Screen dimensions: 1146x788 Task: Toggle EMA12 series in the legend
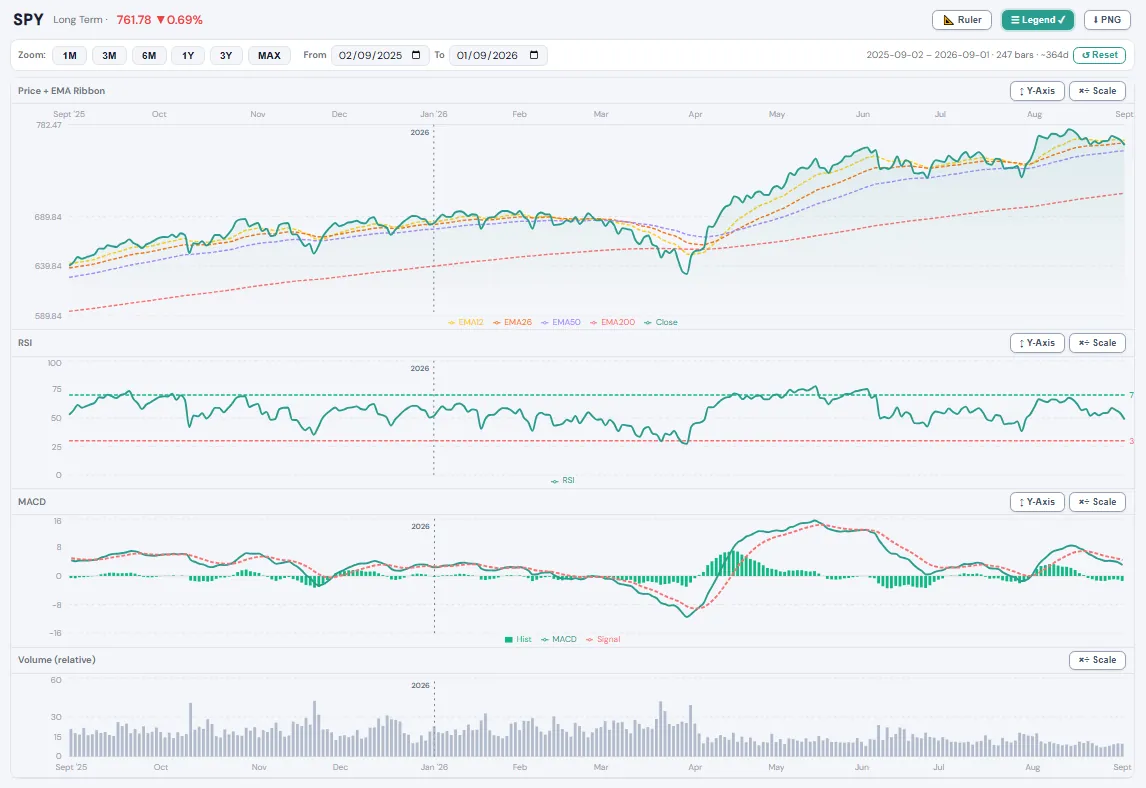[466, 322]
